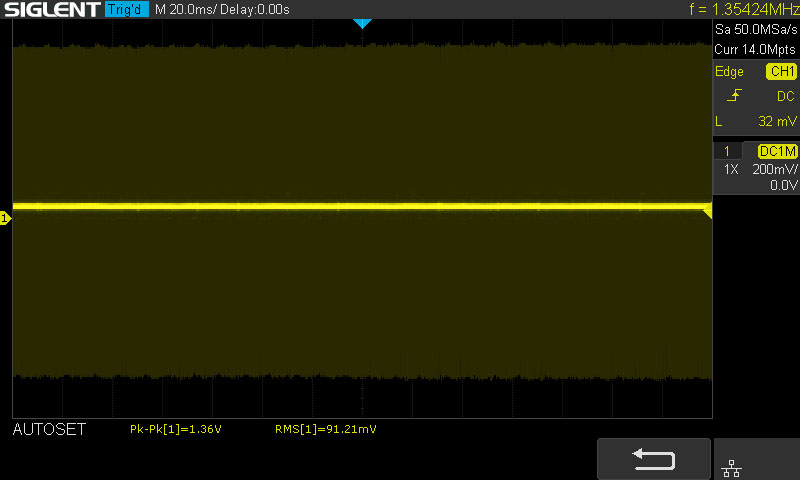800x480 pixels.
Task: Click the back return arrow button
Action: point(654,459)
